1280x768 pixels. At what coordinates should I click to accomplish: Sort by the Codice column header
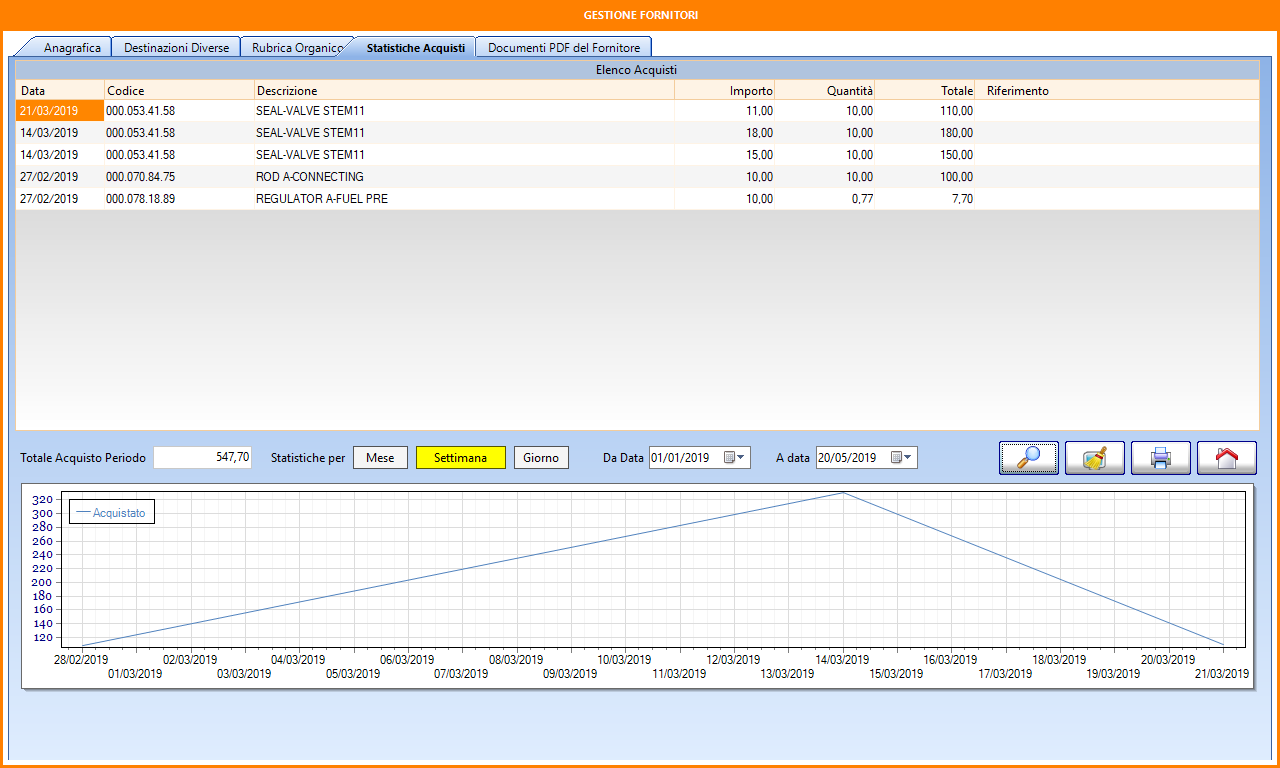[x=179, y=90]
